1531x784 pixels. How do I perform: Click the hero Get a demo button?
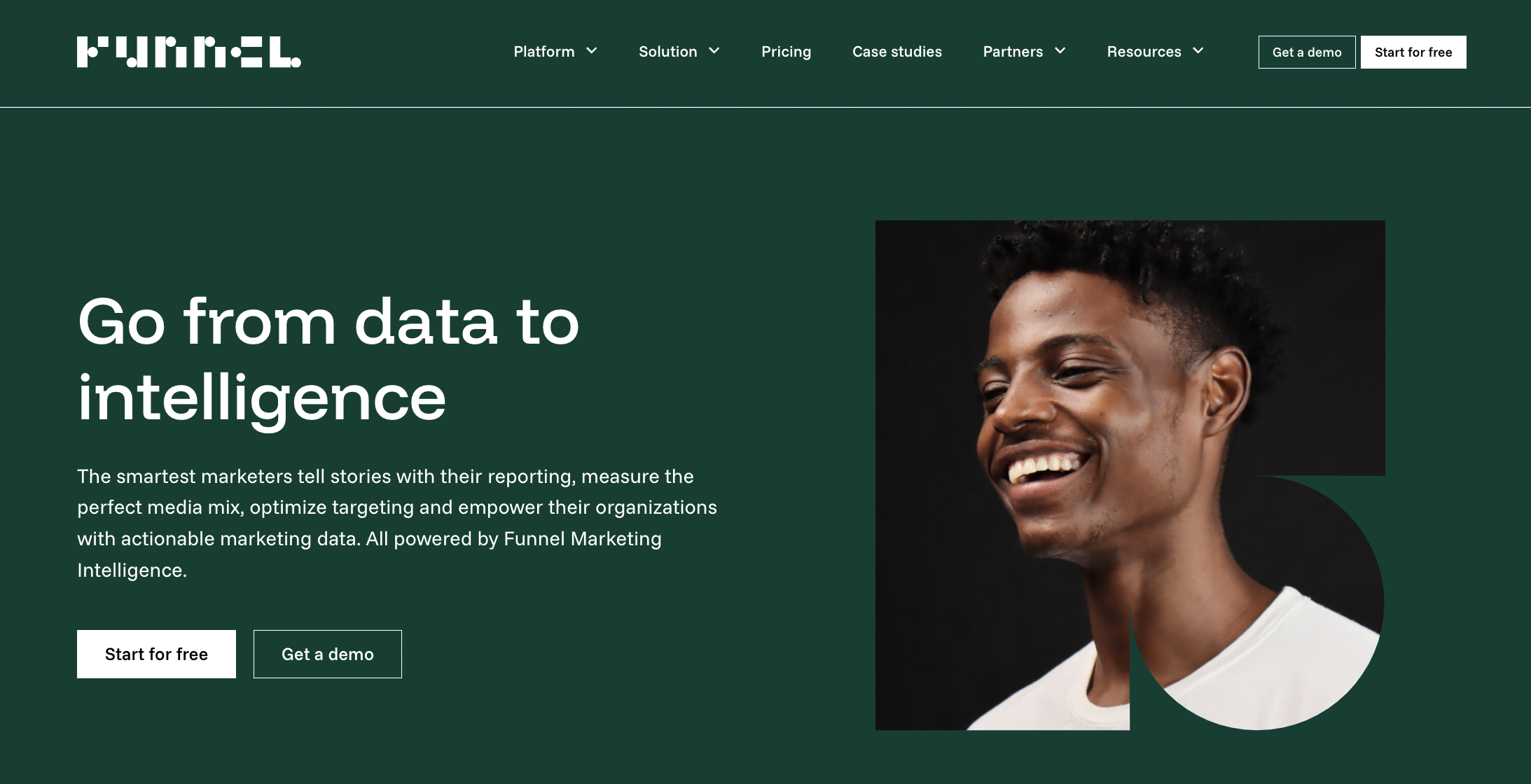(327, 654)
